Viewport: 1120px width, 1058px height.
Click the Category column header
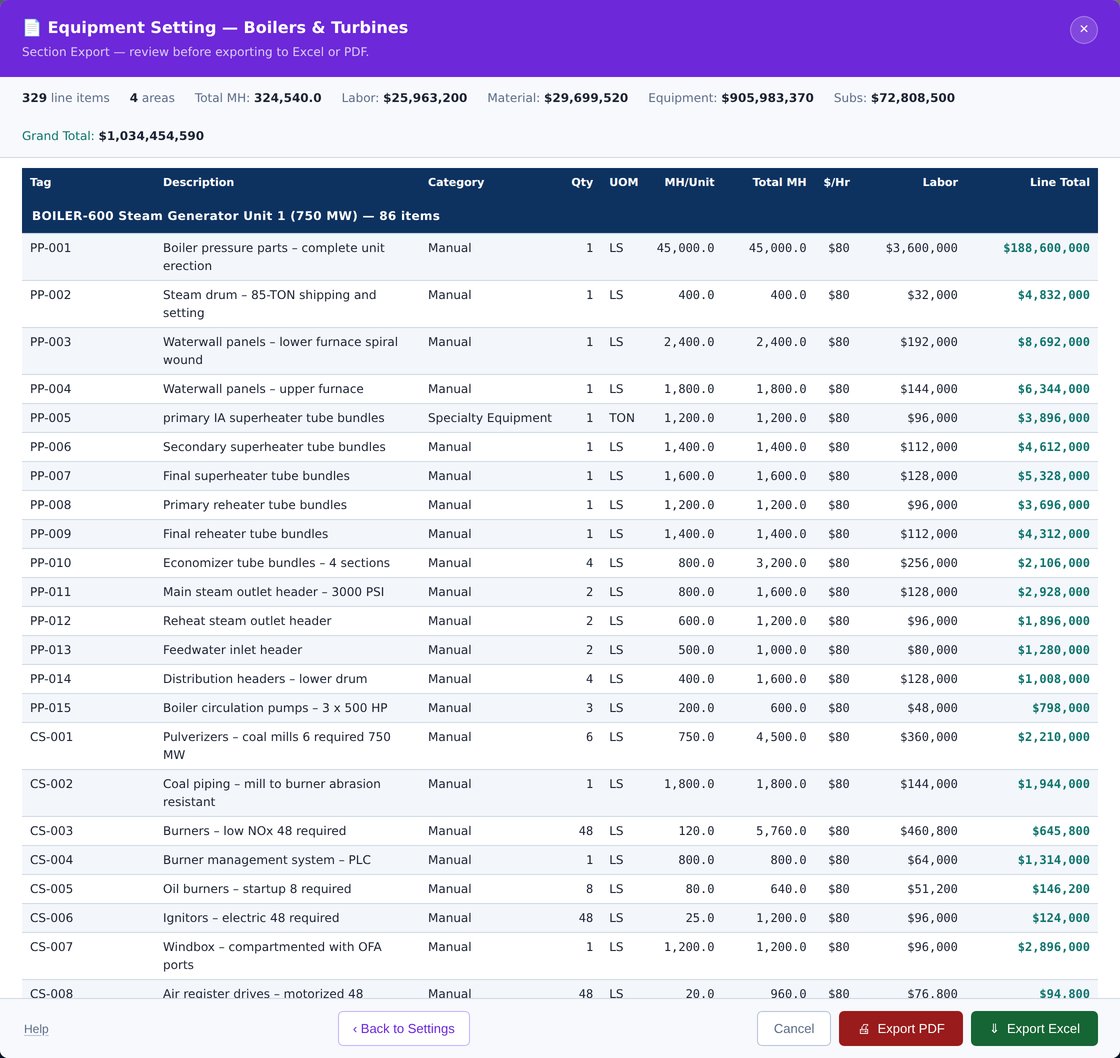pyautogui.click(x=456, y=182)
